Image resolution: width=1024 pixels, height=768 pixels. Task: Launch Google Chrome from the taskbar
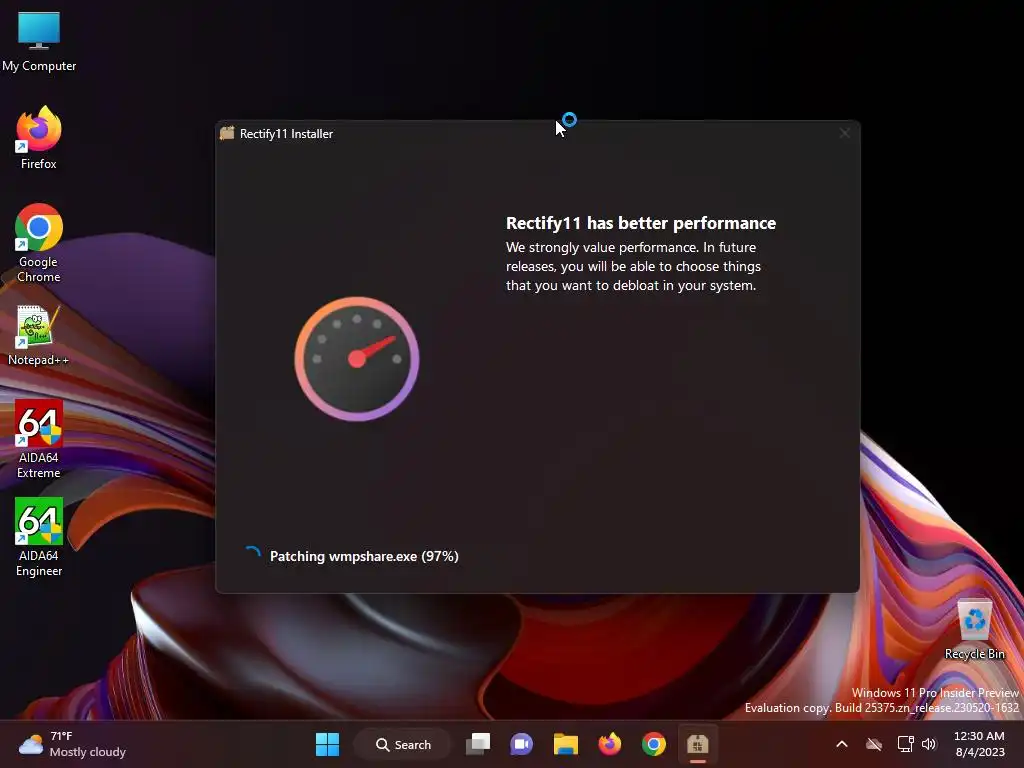(654, 744)
